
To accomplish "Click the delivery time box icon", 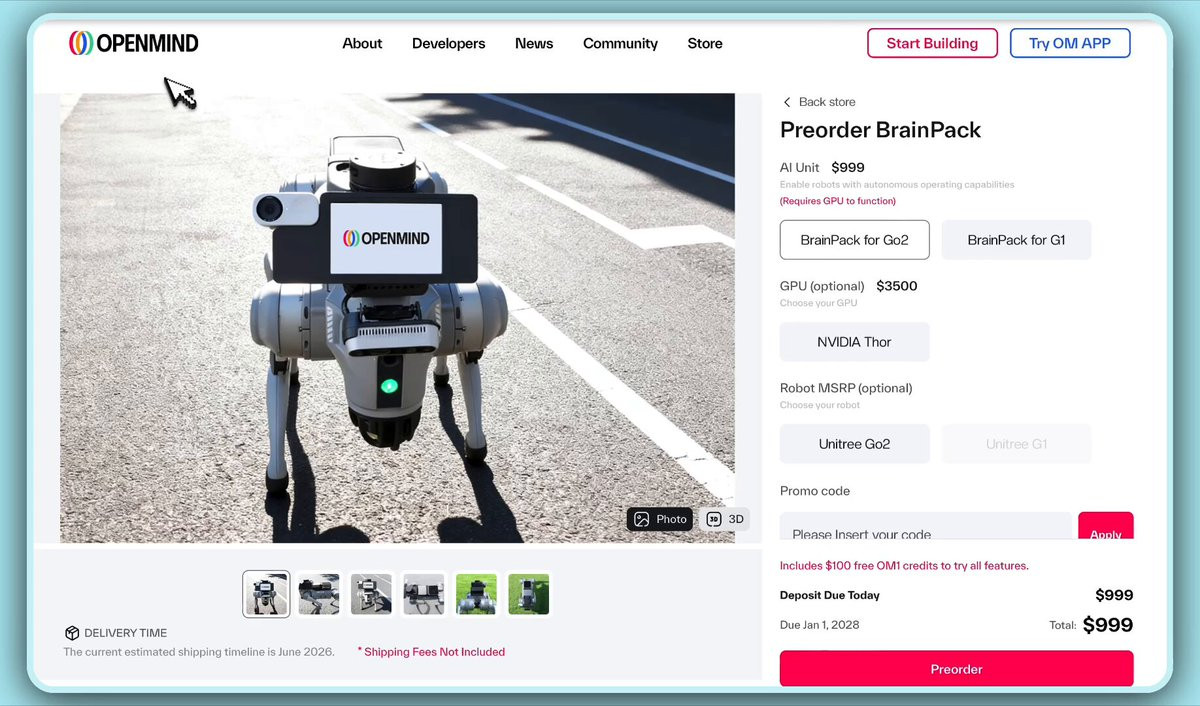I will (72, 633).
